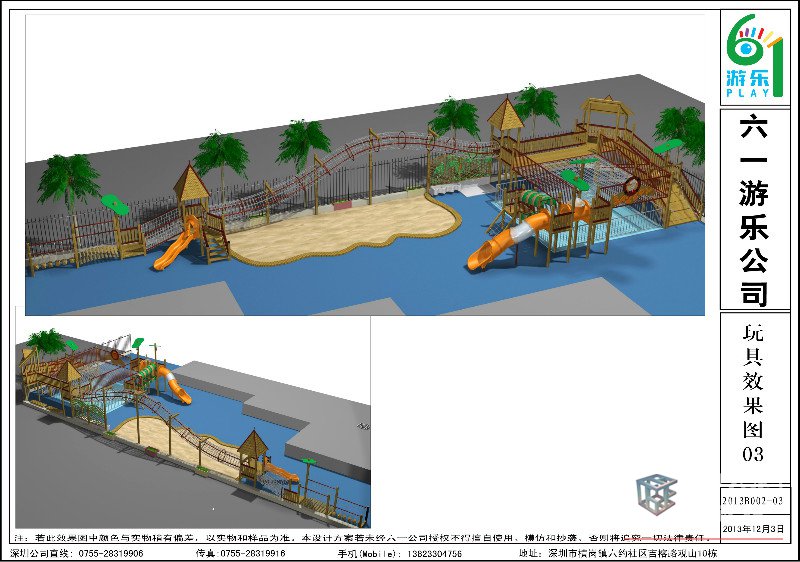
Task: Select the lower-left perspective view thumbnail
Action: (192, 422)
